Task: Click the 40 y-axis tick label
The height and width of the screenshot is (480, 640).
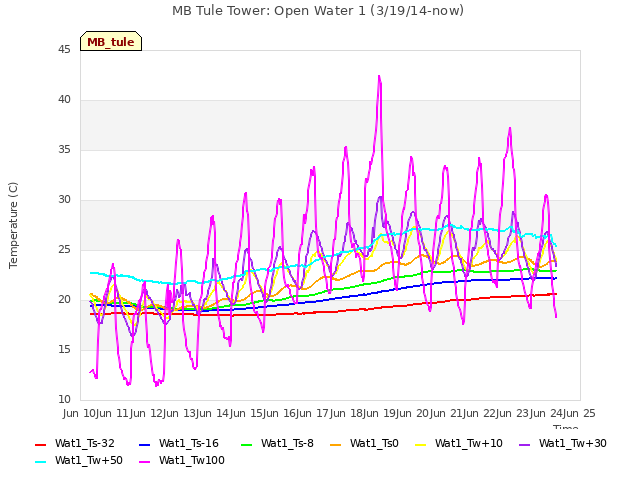Action: click(64, 100)
